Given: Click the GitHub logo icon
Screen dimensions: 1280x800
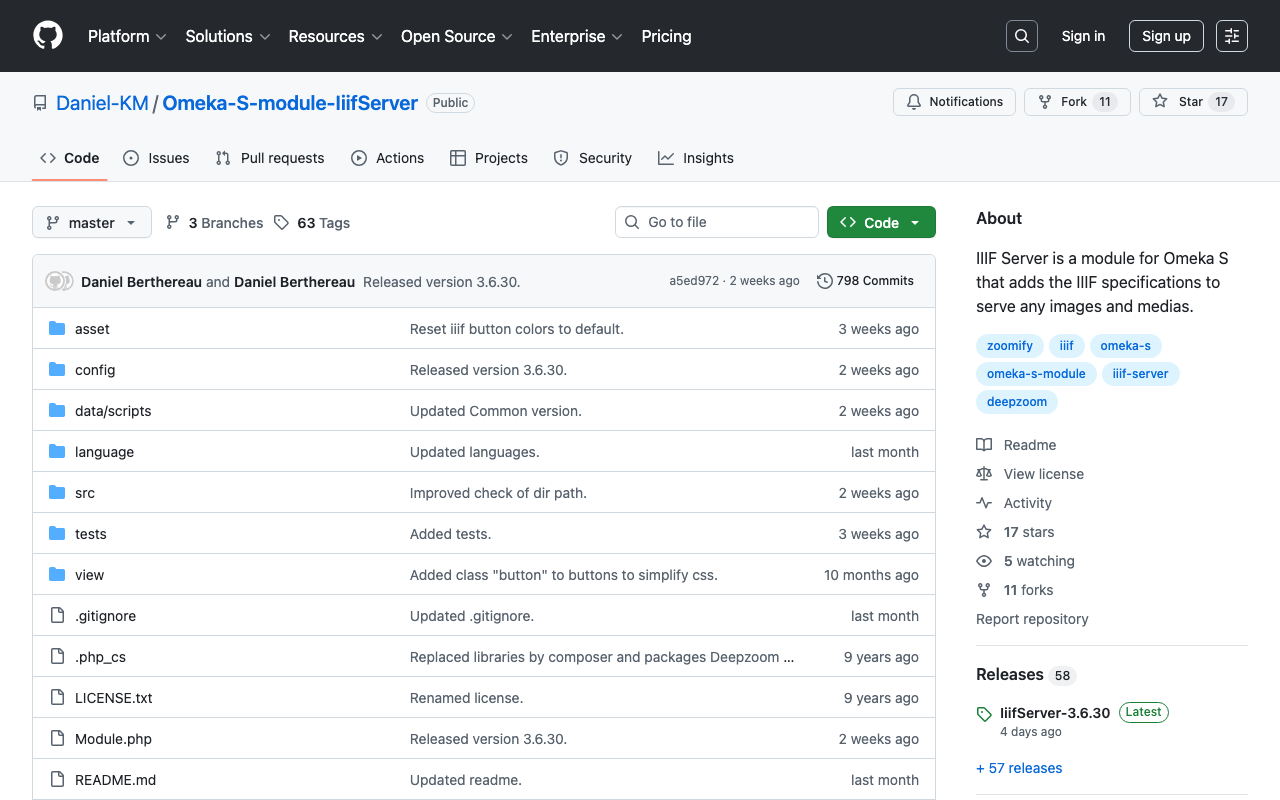Looking at the screenshot, I should coord(48,36).
